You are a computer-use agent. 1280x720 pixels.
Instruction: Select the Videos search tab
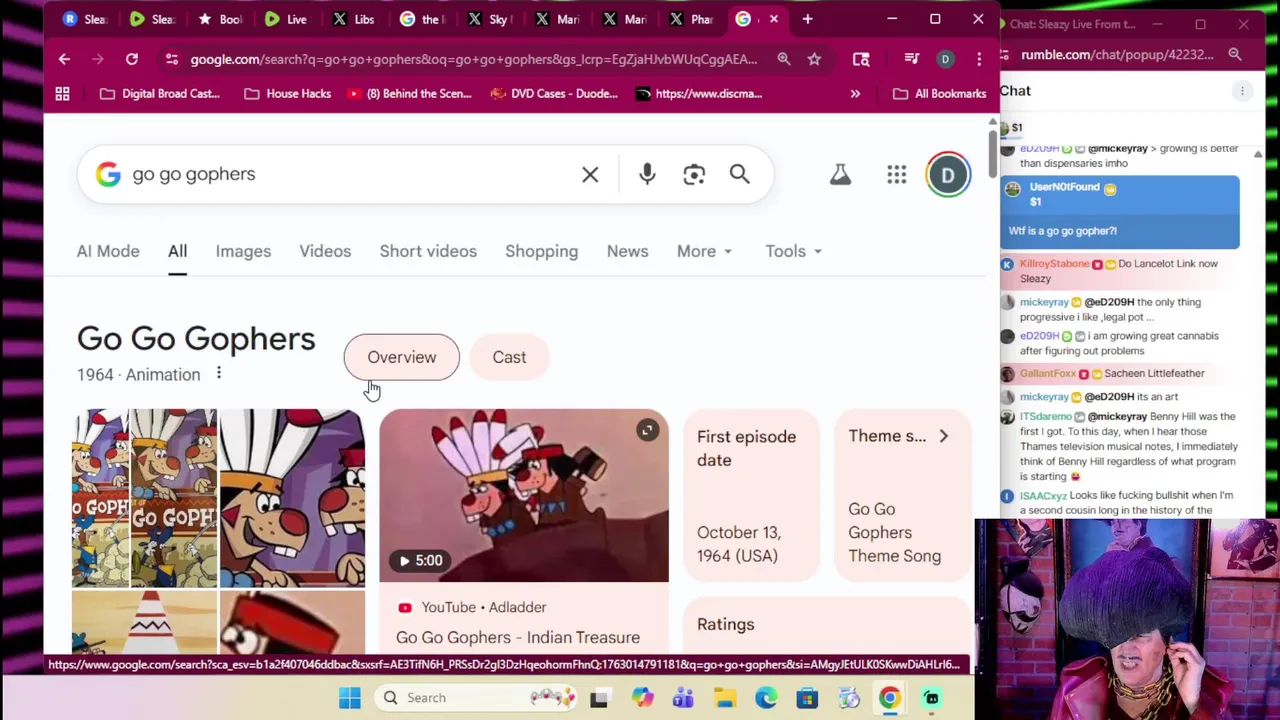click(325, 251)
